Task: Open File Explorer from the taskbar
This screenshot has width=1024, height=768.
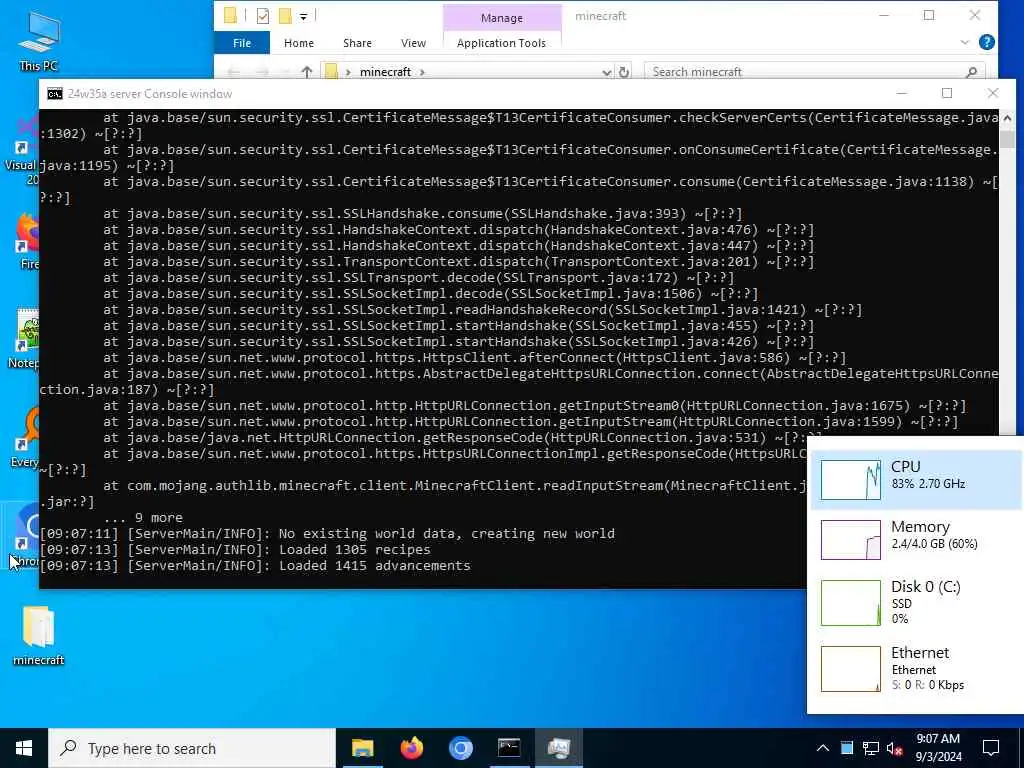Action: point(362,748)
